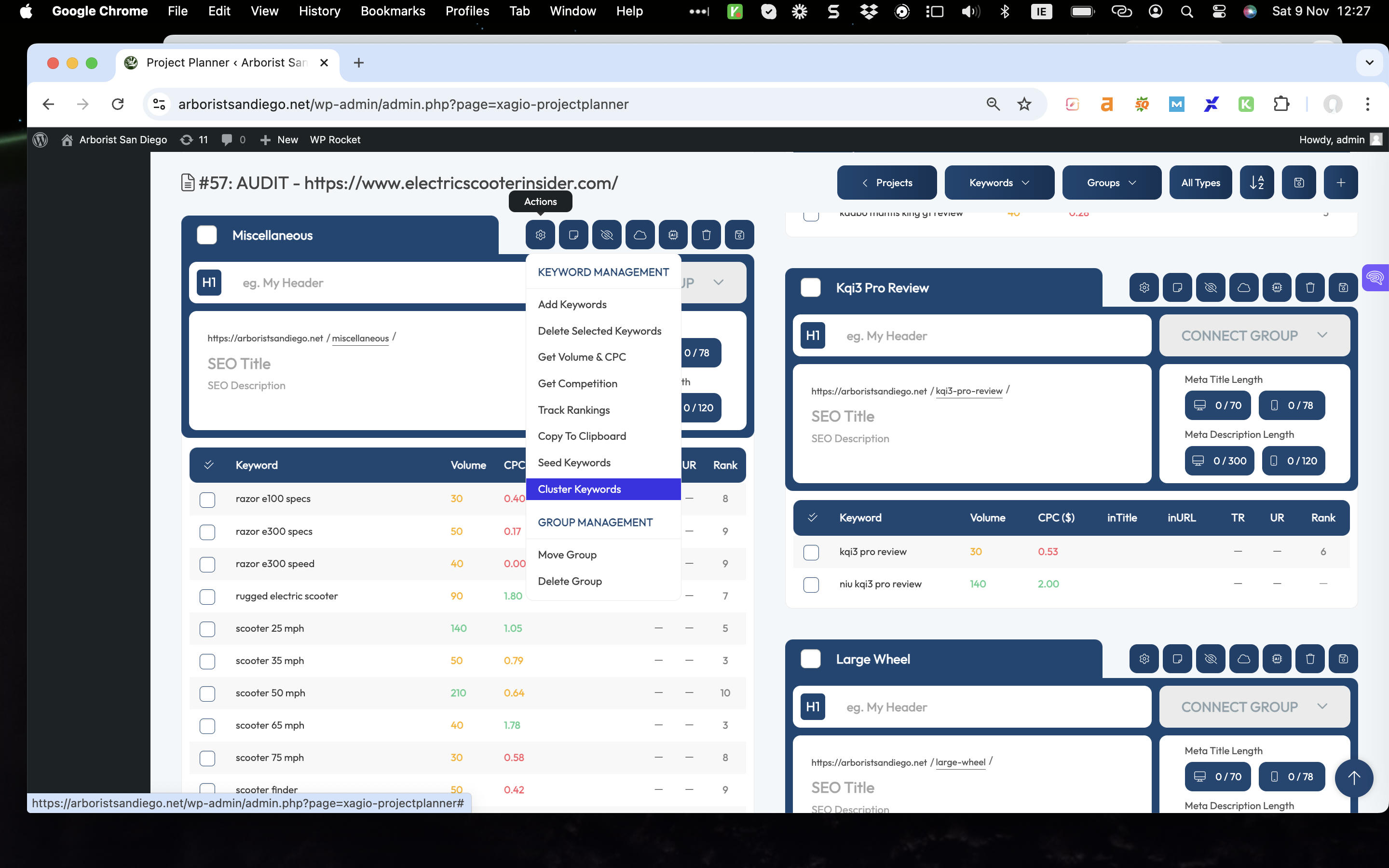Check the razor e300 speed keyword
The image size is (1389, 868).
[x=207, y=564]
